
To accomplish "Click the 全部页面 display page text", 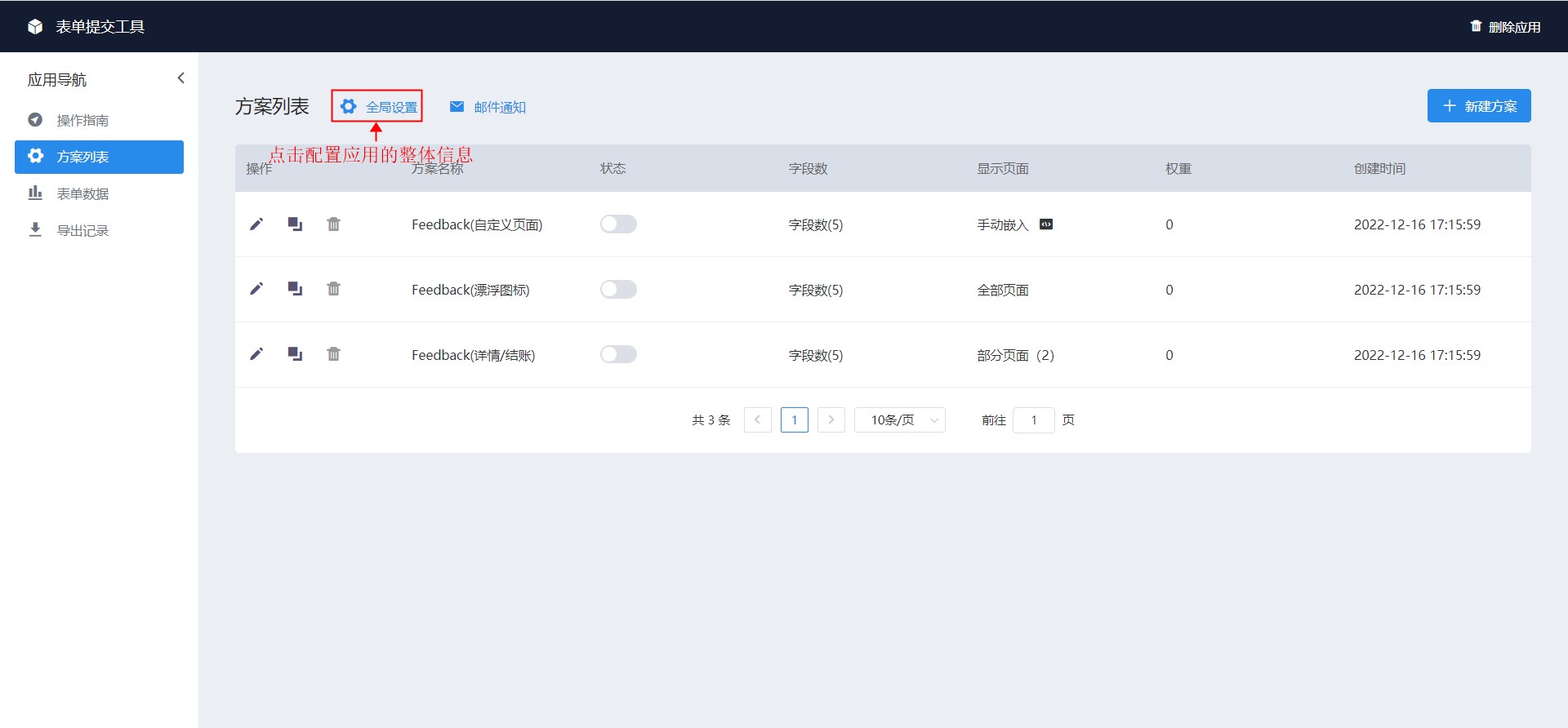I will tap(1003, 290).
